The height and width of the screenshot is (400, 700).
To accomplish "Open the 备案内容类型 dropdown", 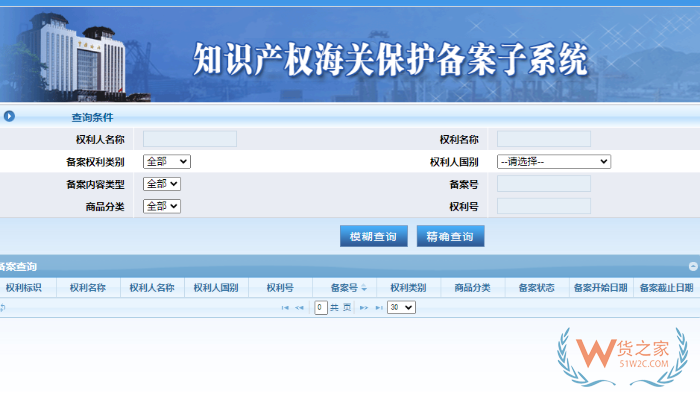I will [x=162, y=184].
